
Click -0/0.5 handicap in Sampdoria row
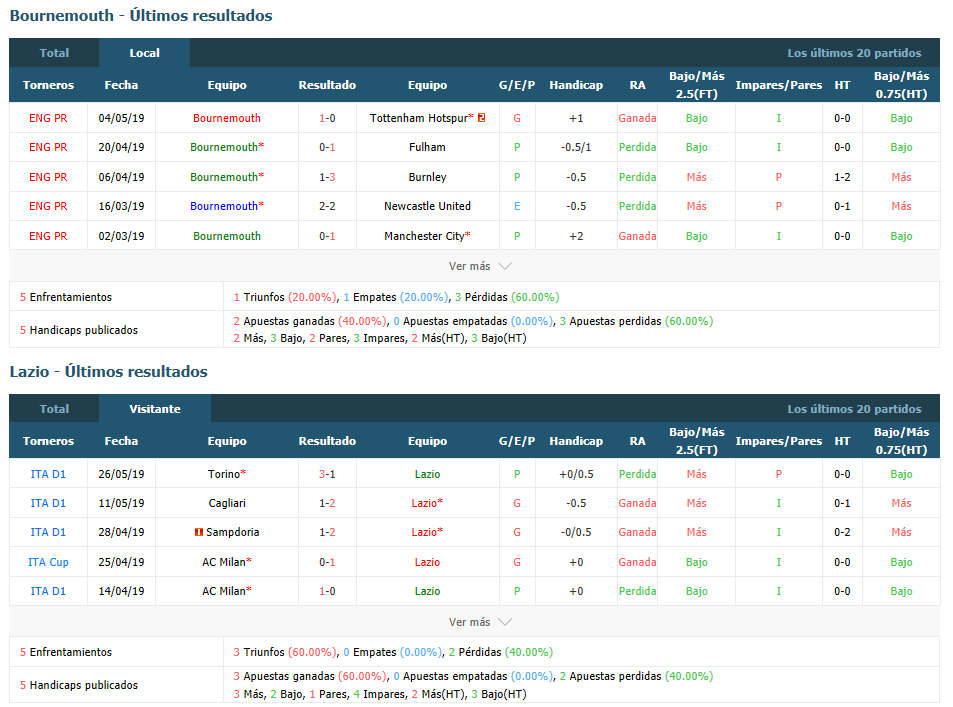coord(576,532)
